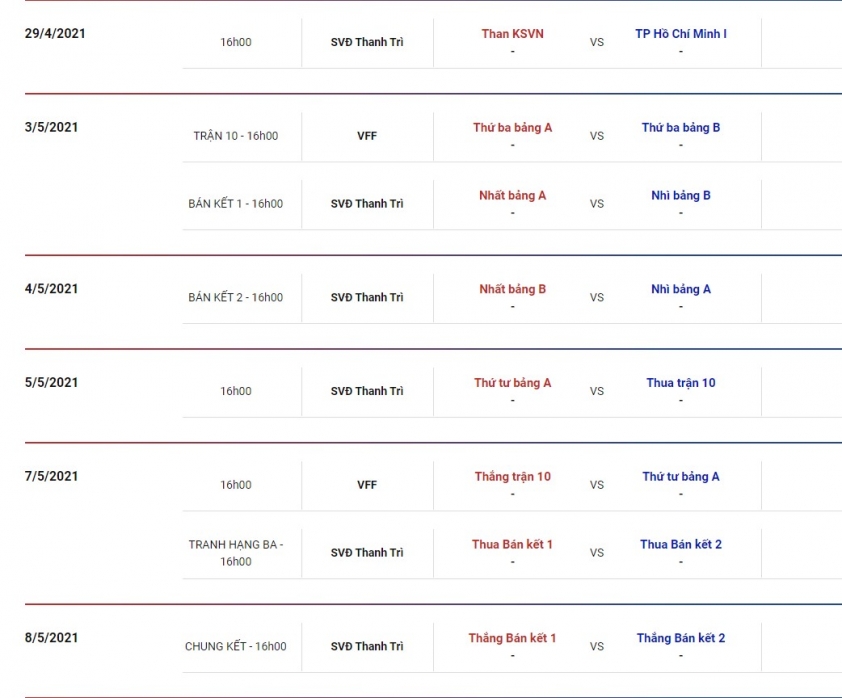Image resolution: width=842 pixels, height=698 pixels.
Task: Open Nhì bảng A in semifinal 2
Action: [680, 289]
